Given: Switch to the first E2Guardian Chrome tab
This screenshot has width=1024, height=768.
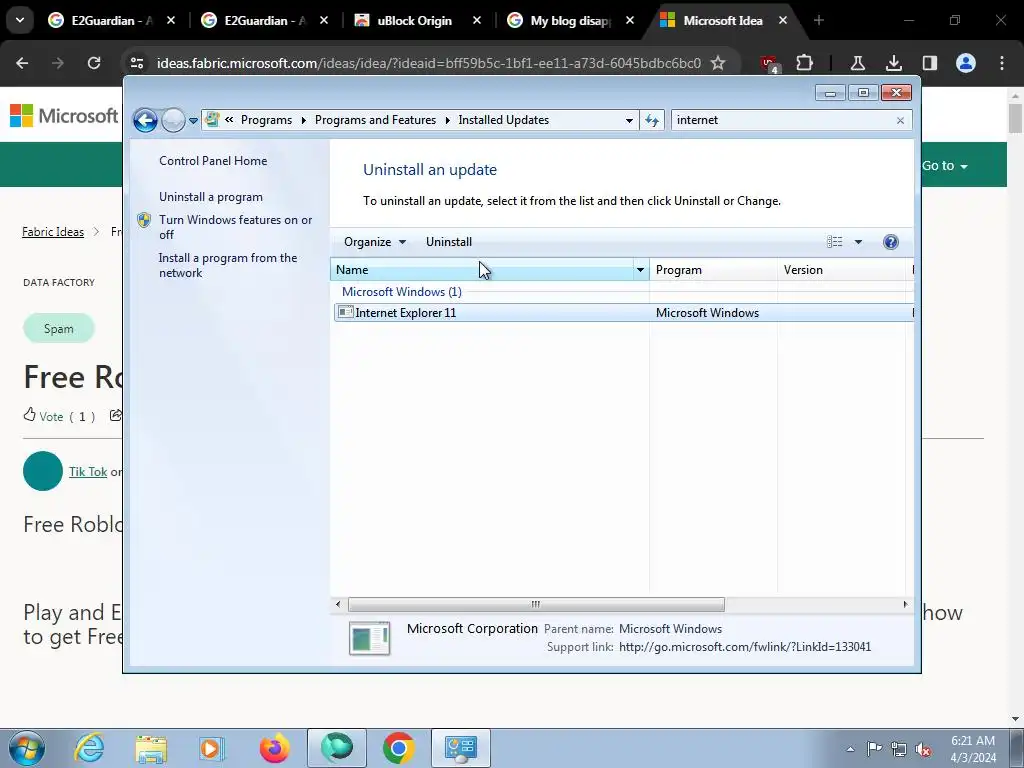Looking at the screenshot, I should tap(109, 21).
